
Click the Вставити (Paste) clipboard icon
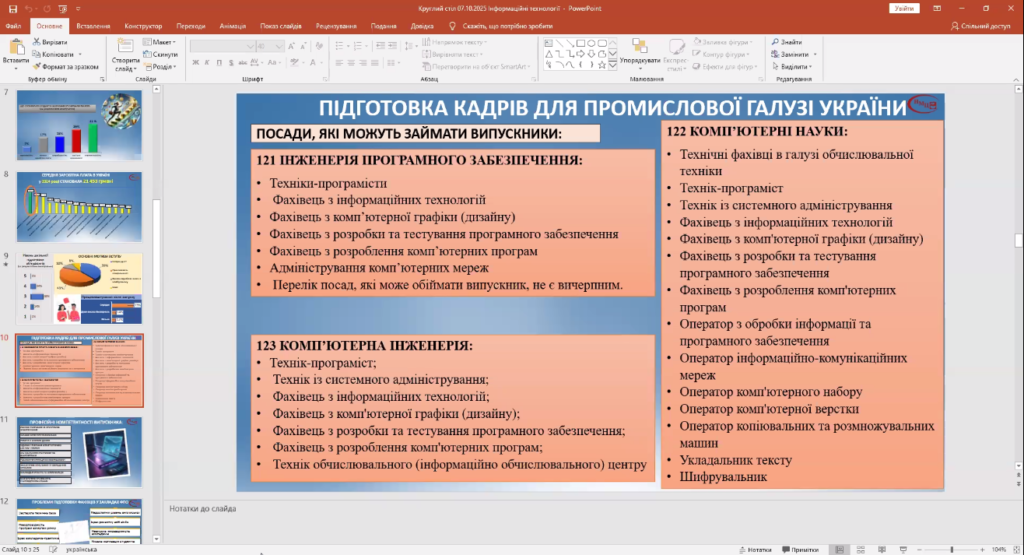(x=16, y=48)
